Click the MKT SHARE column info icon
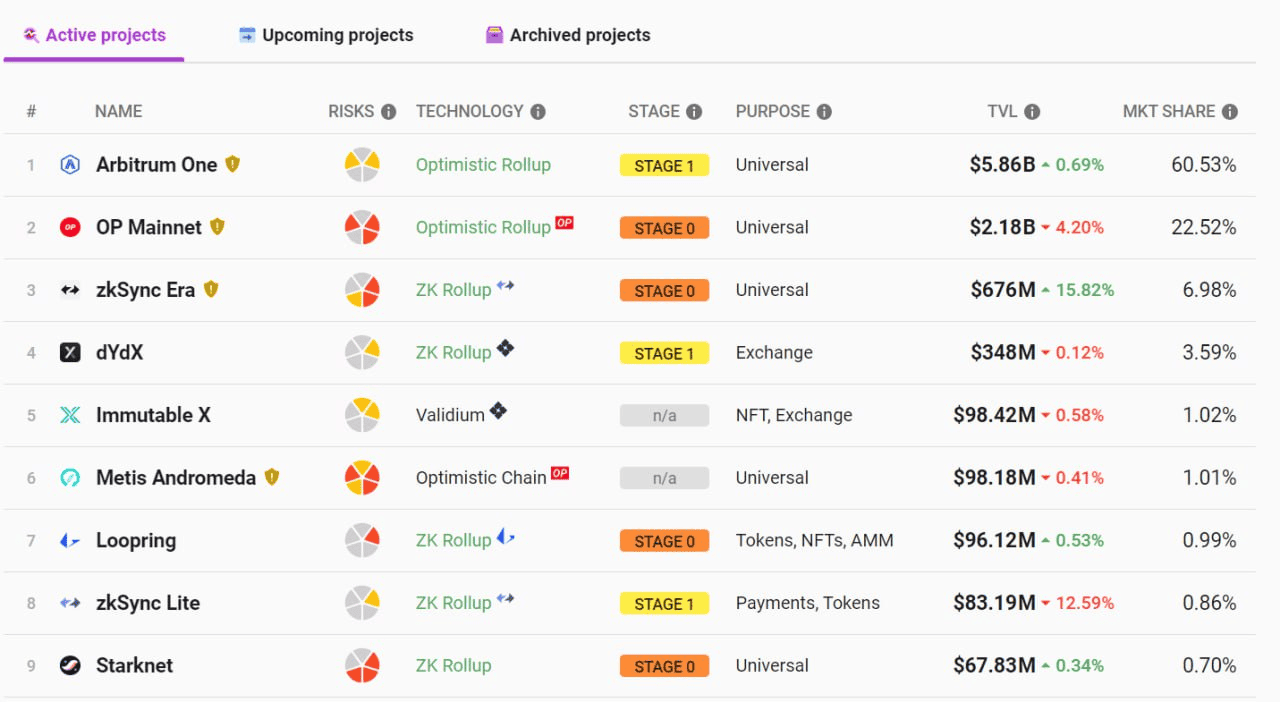This screenshot has height=702, width=1280. point(1230,112)
